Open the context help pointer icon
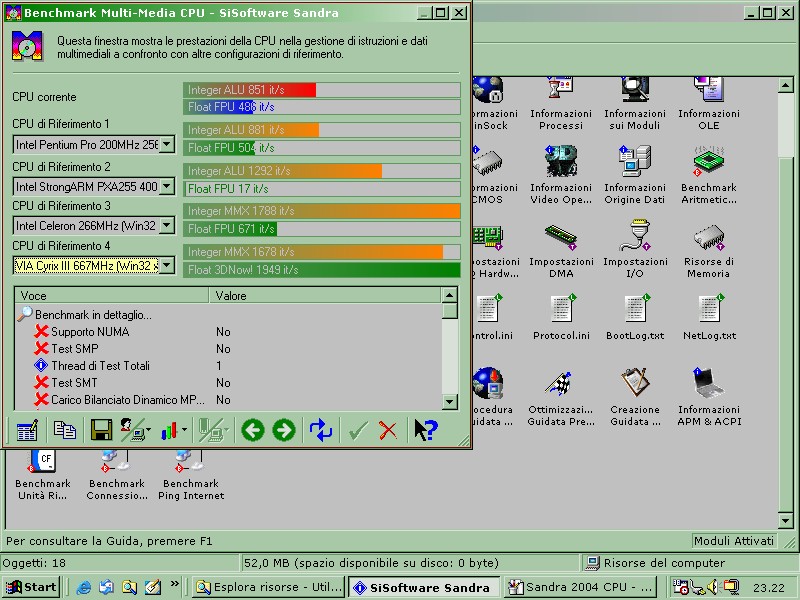 pyautogui.click(x=425, y=430)
